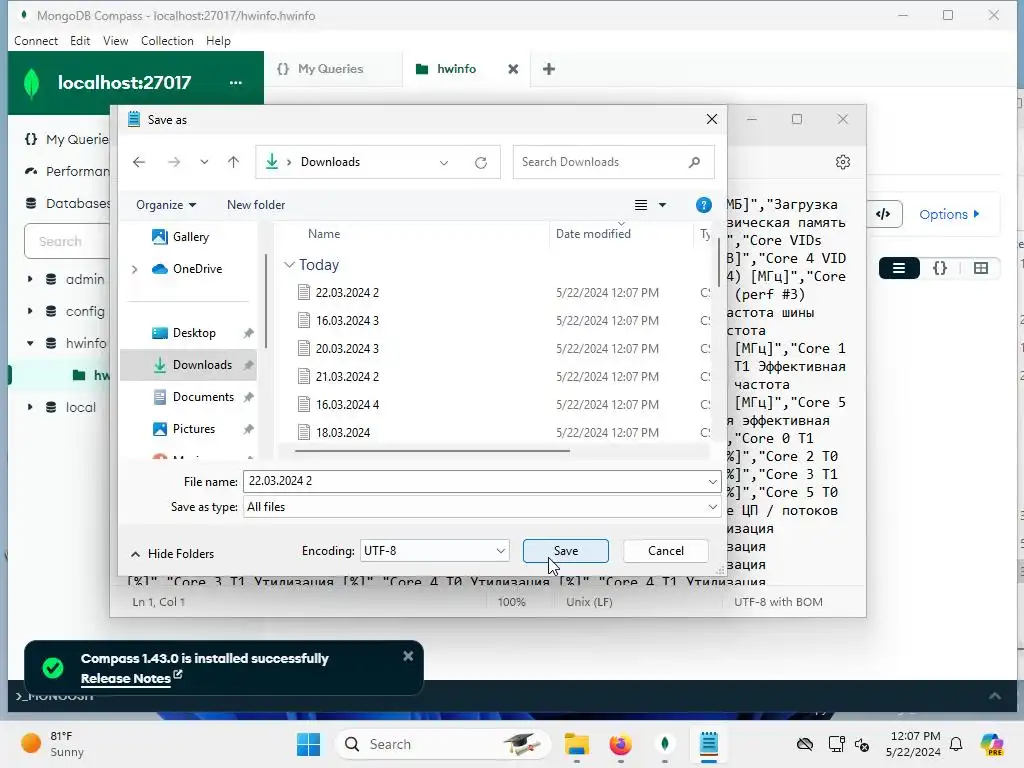Image resolution: width=1024 pixels, height=768 pixels.
Task: Open View menu in Compass
Action: click(115, 40)
